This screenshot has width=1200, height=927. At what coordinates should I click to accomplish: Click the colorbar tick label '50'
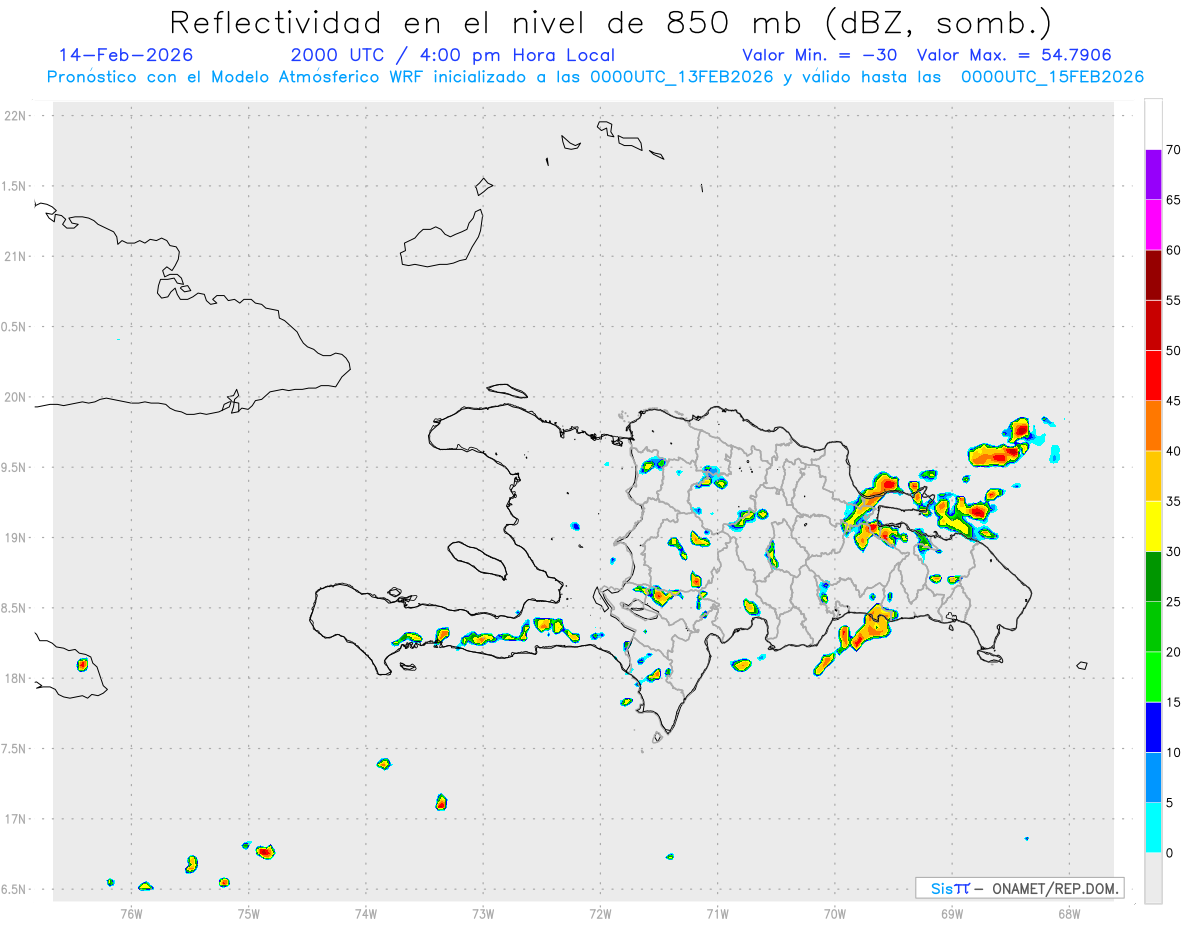pos(1173,351)
